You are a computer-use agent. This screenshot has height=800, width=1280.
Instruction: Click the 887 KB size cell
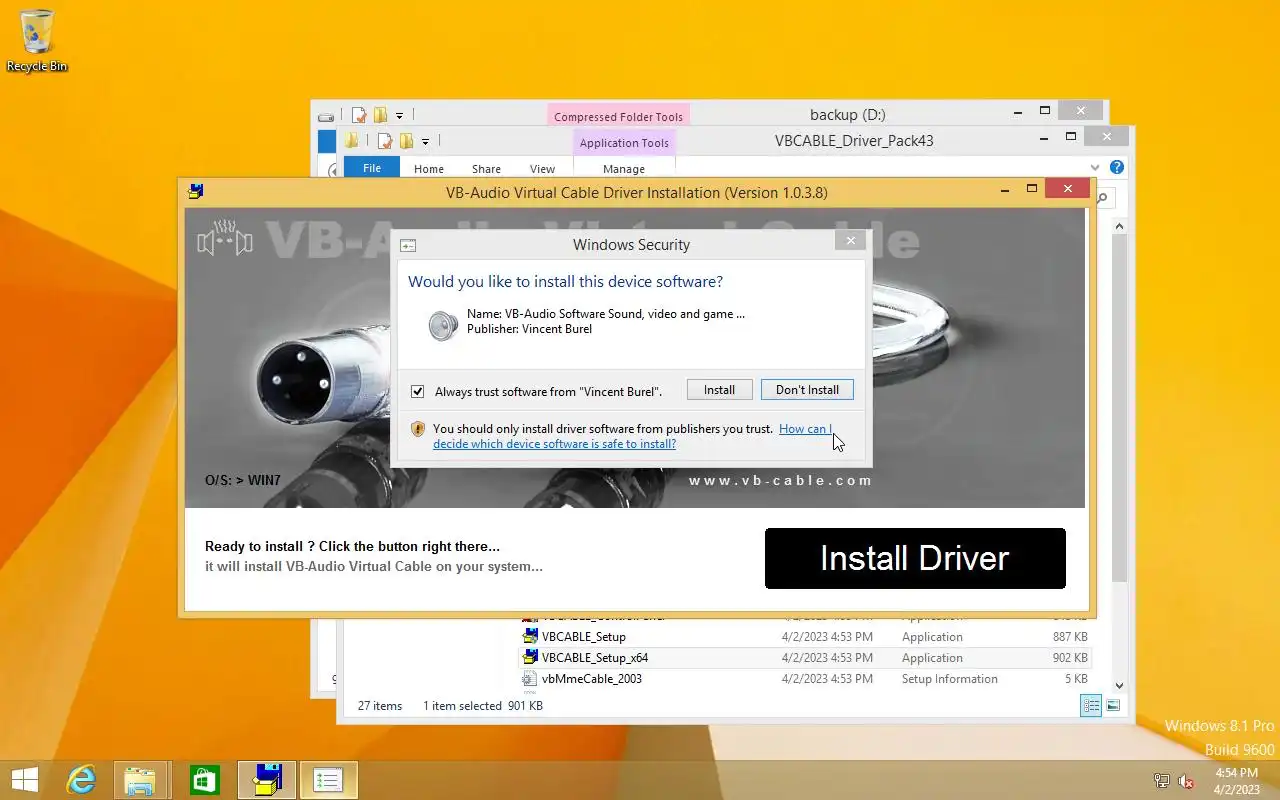1070,637
